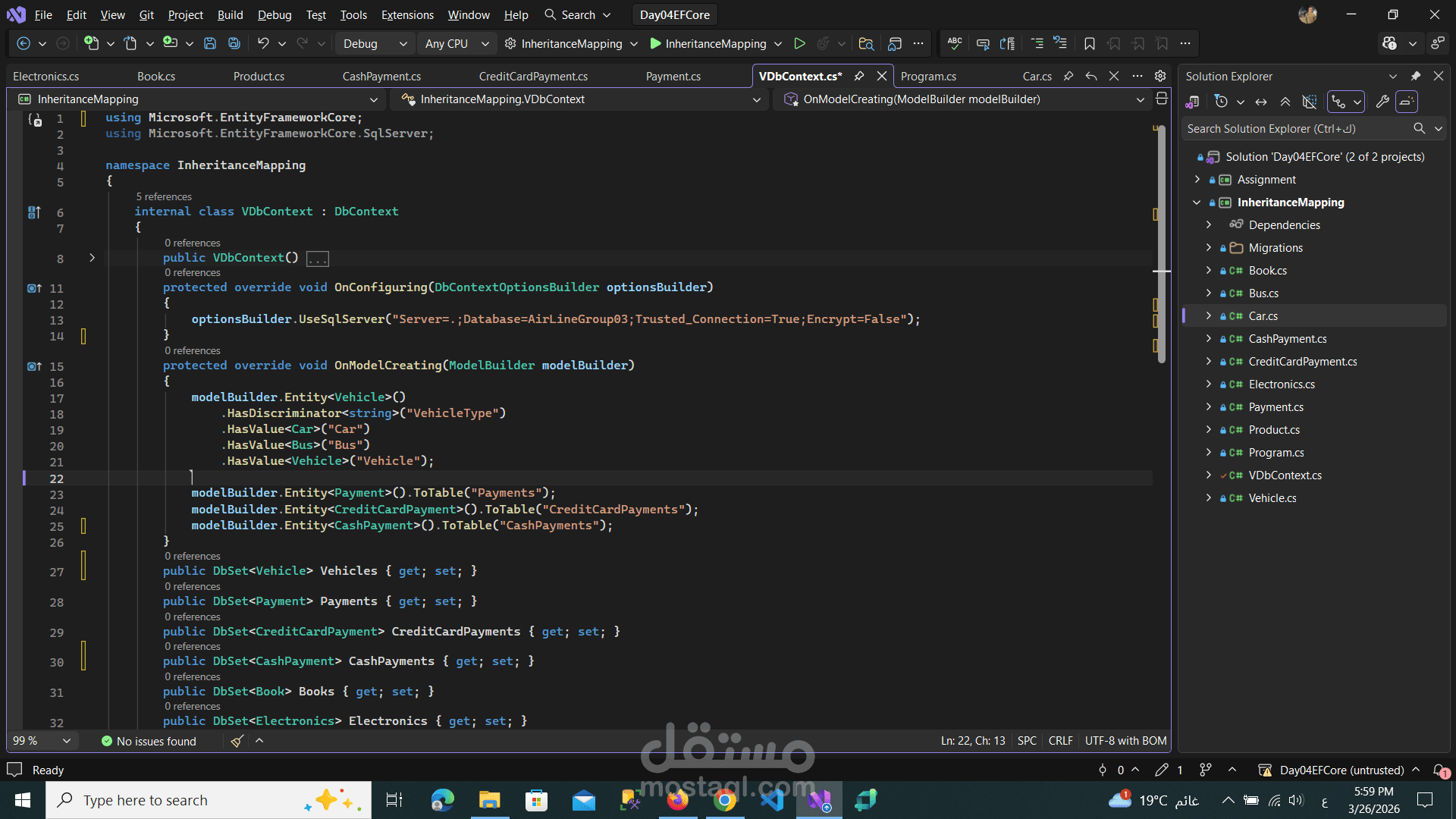Pin the VDbContext.cs editor tab
This screenshot has width=1456, height=819.
coord(860,76)
